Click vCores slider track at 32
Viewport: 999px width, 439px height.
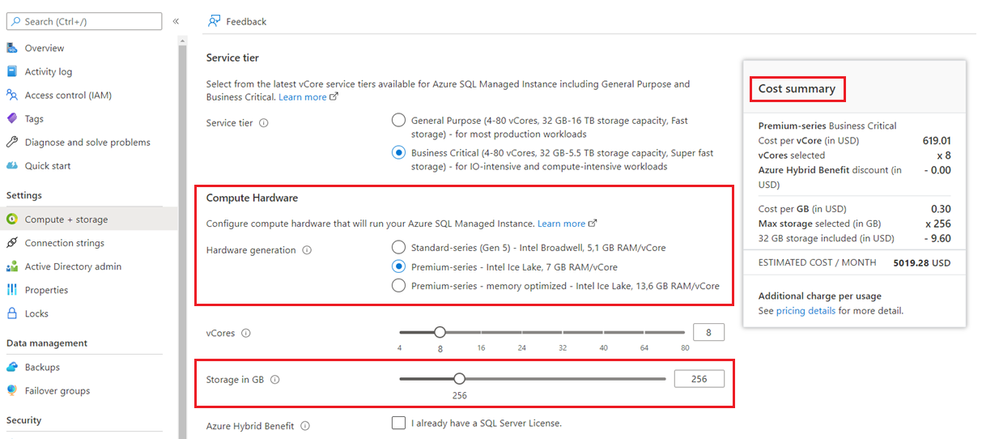(563, 332)
